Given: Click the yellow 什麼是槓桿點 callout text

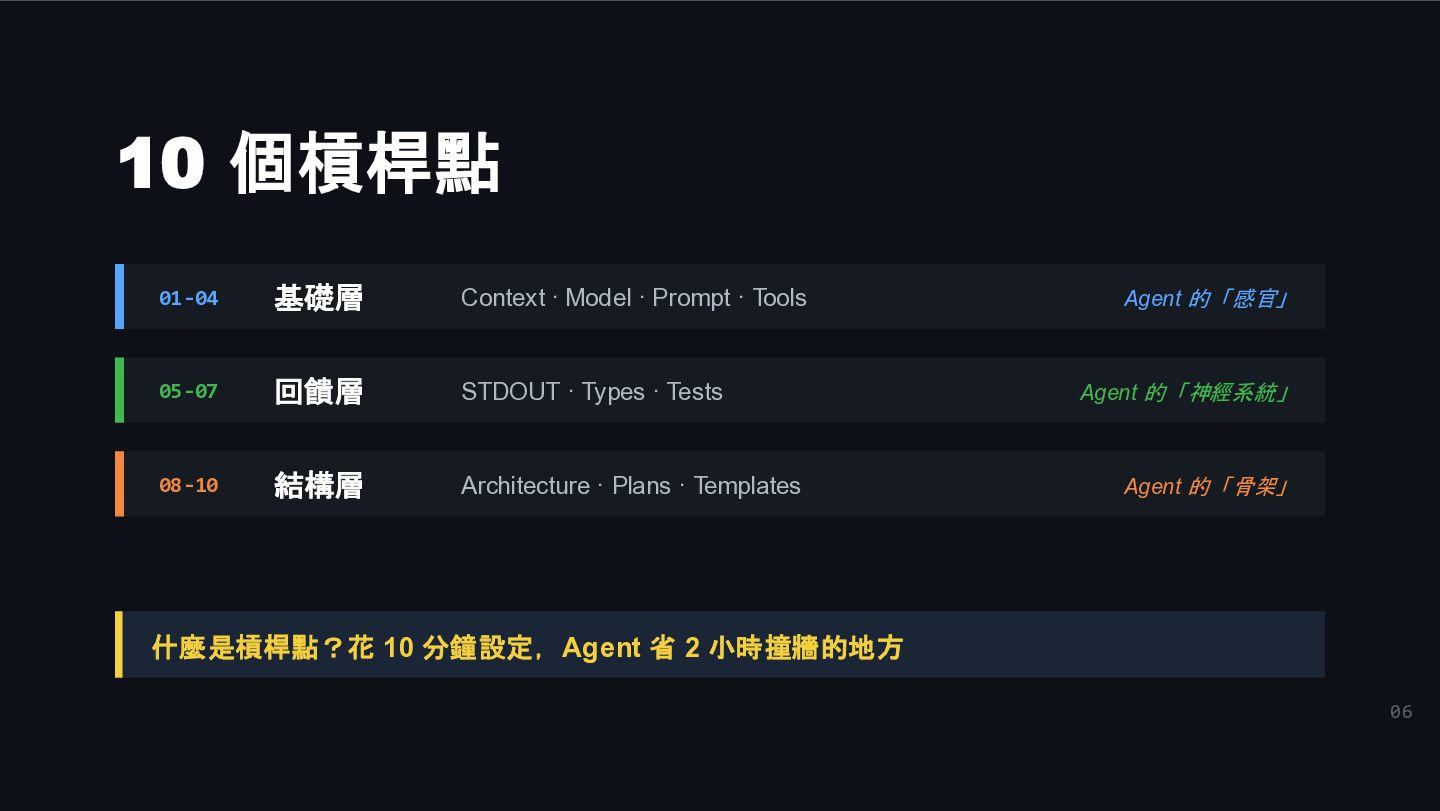Looking at the screenshot, I should [527, 647].
